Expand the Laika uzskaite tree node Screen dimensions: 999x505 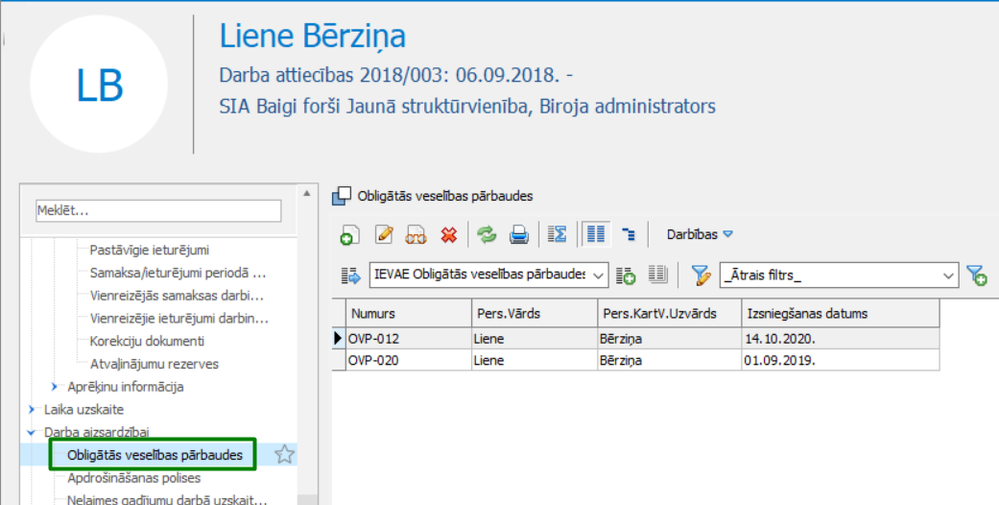(x=31, y=409)
